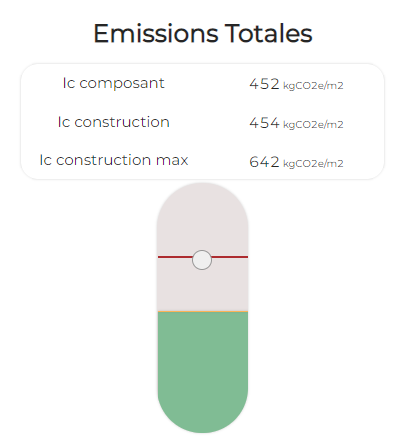Click the orange boundary at top of green fill
This screenshot has height=448, width=405.
pyautogui.click(x=203, y=312)
